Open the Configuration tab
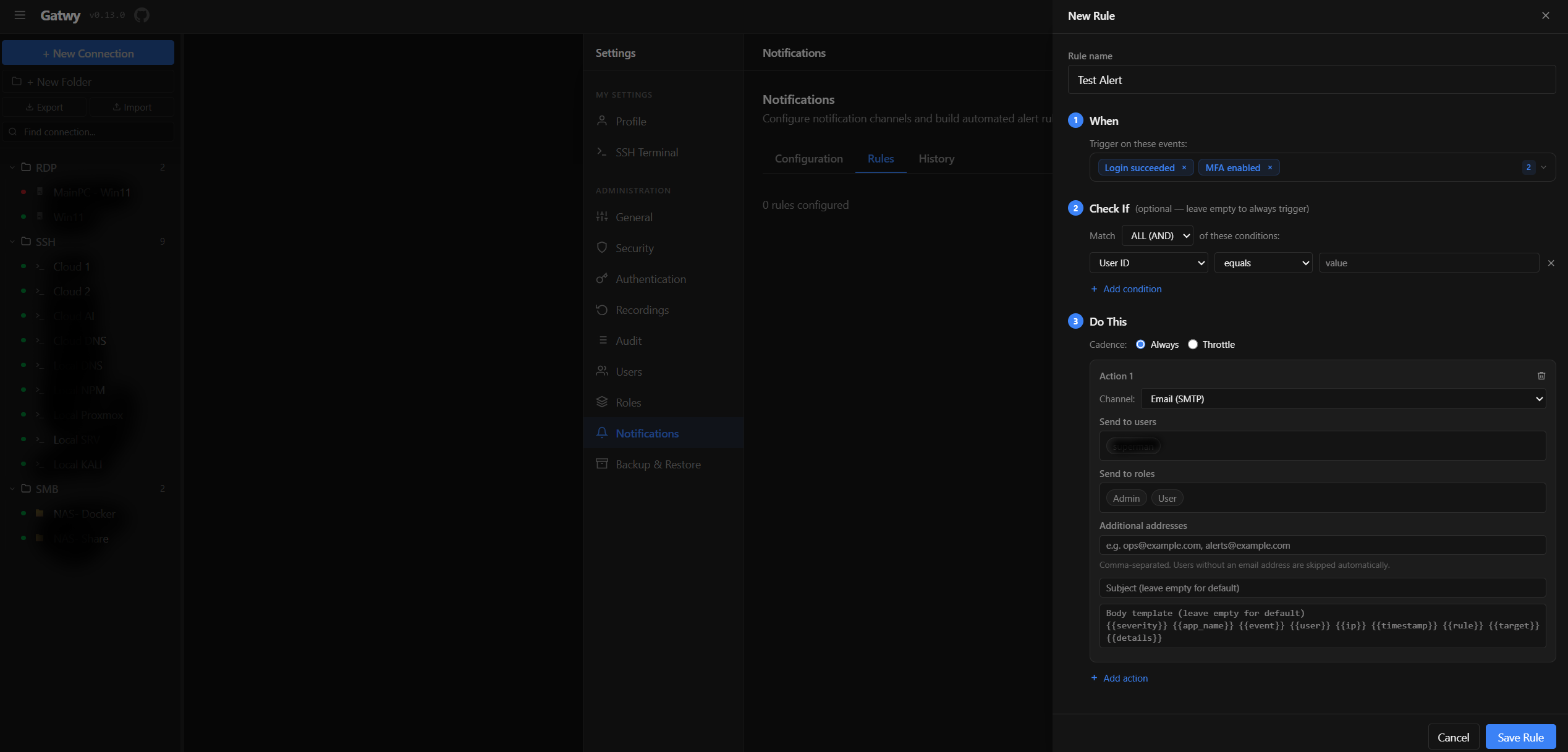Viewport: 1568px width, 752px height. pyautogui.click(x=808, y=159)
